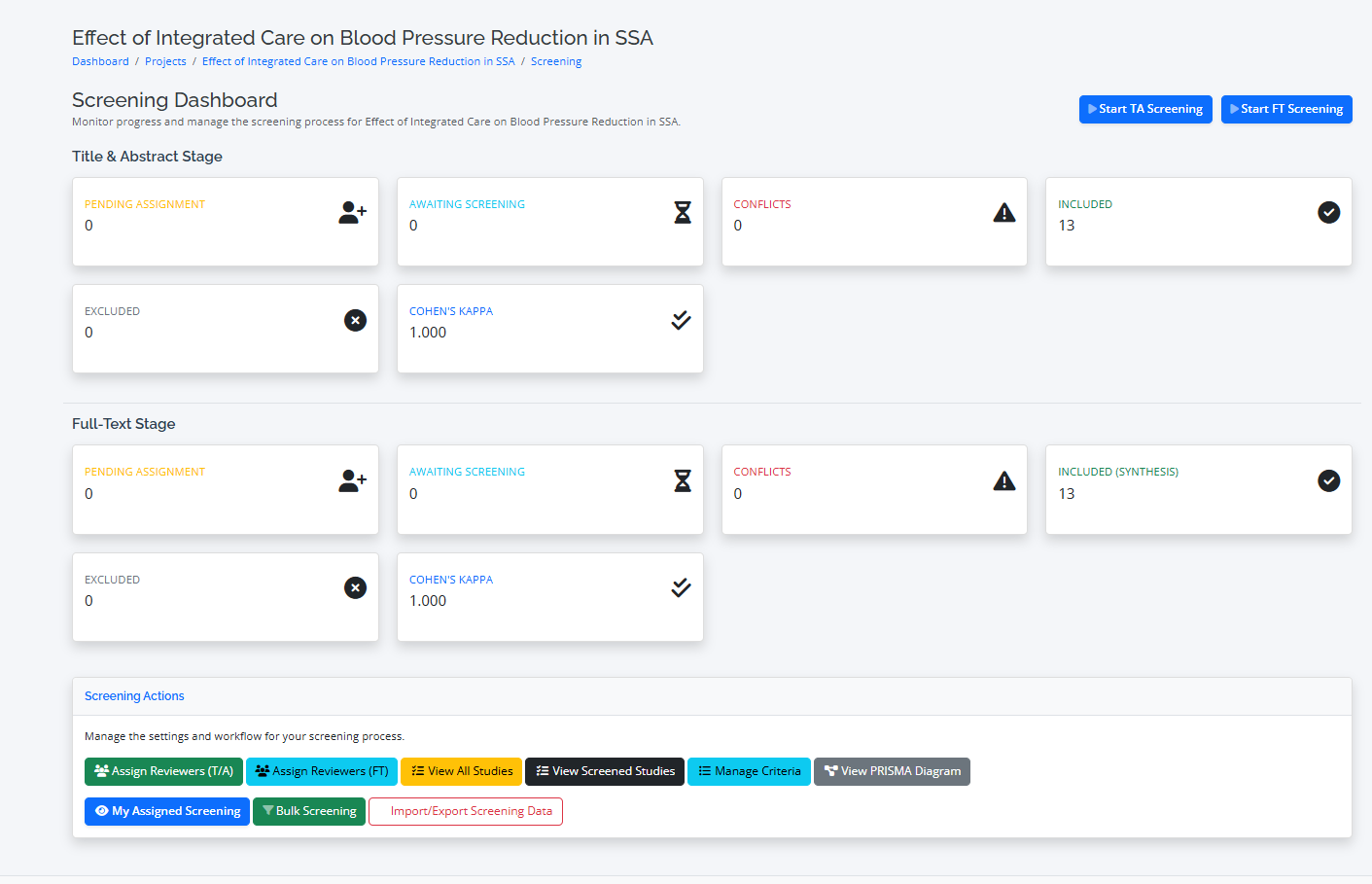
Task: Open the View PRISMA Diagram button
Action: 892,771
